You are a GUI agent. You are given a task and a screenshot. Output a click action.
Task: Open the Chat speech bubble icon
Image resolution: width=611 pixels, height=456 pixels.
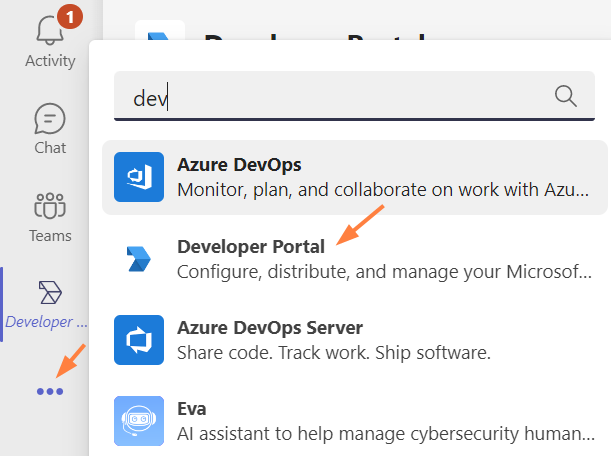tap(50, 119)
